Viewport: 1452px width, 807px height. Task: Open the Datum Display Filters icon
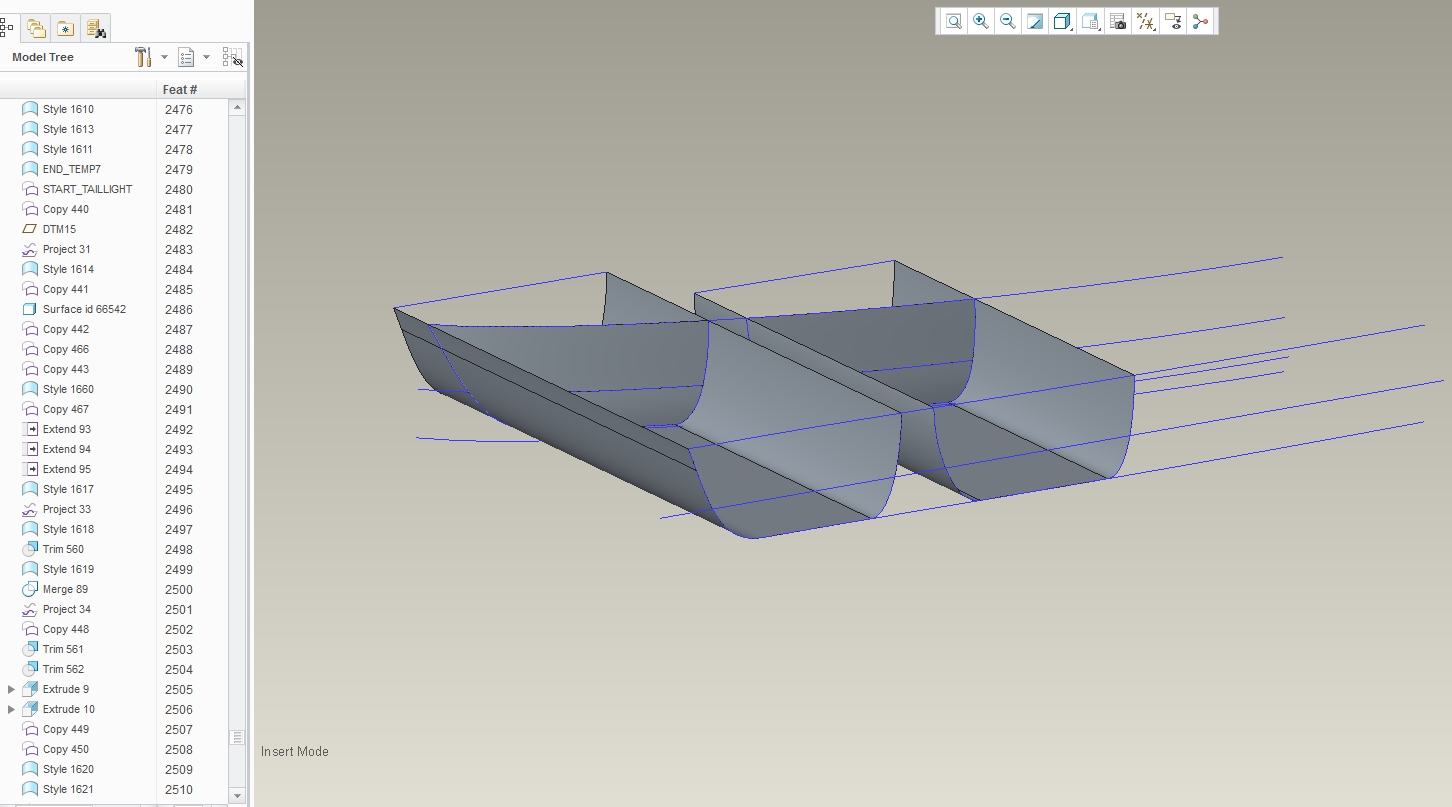pyautogui.click(x=1146, y=21)
